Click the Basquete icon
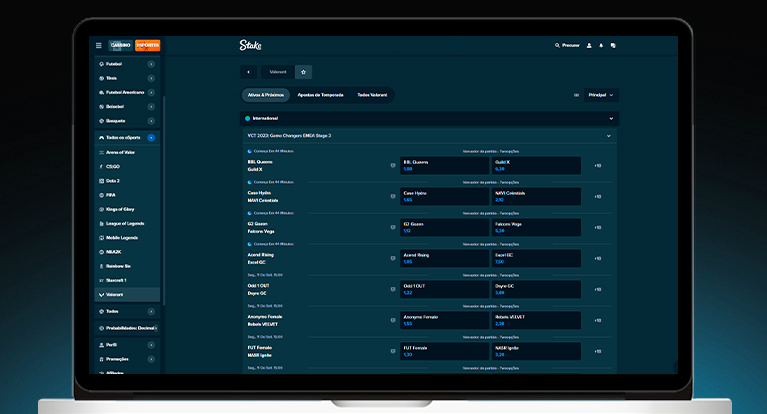Screen dimensions: 767x414 click(x=101, y=121)
